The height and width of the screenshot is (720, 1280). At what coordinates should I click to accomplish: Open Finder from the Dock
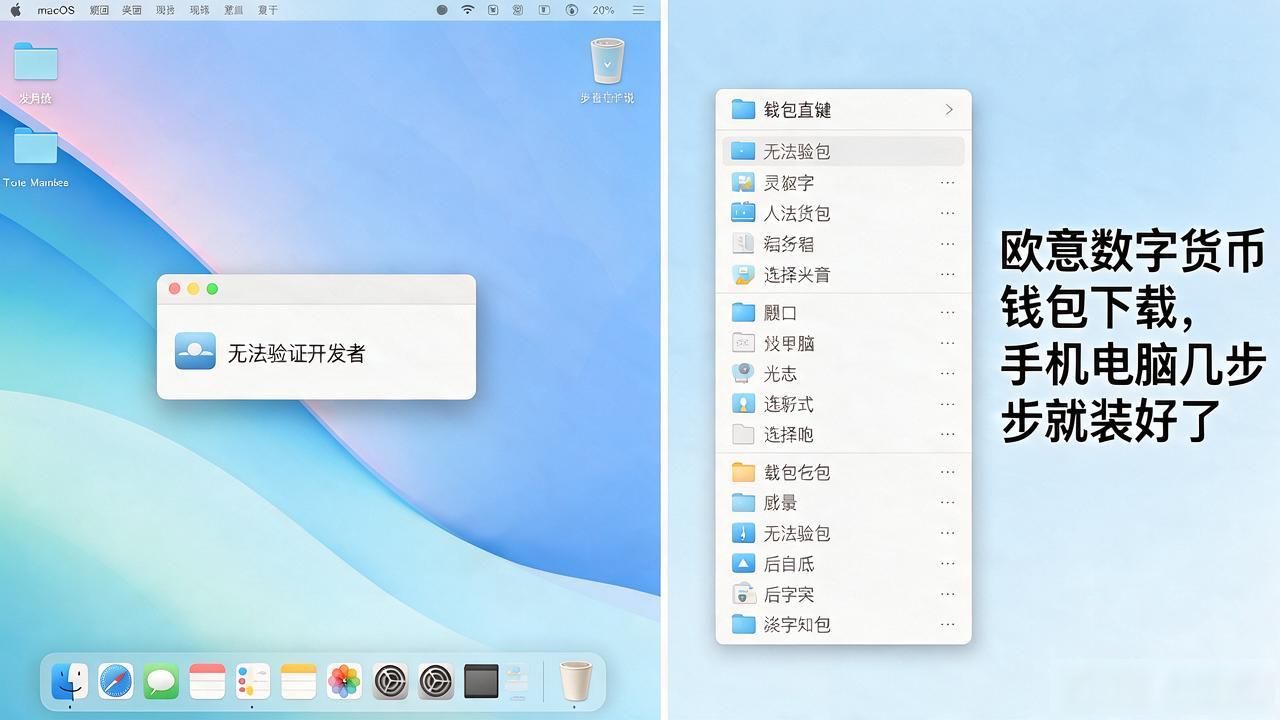coord(70,681)
